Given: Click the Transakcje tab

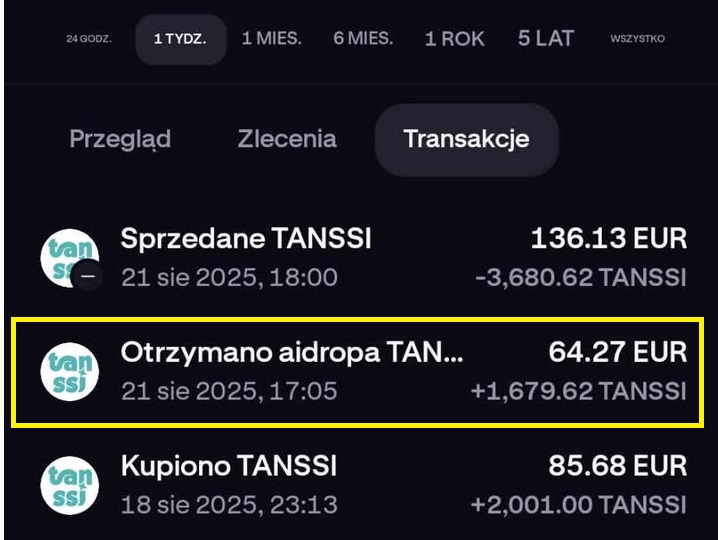Looking at the screenshot, I should (x=466, y=139).
